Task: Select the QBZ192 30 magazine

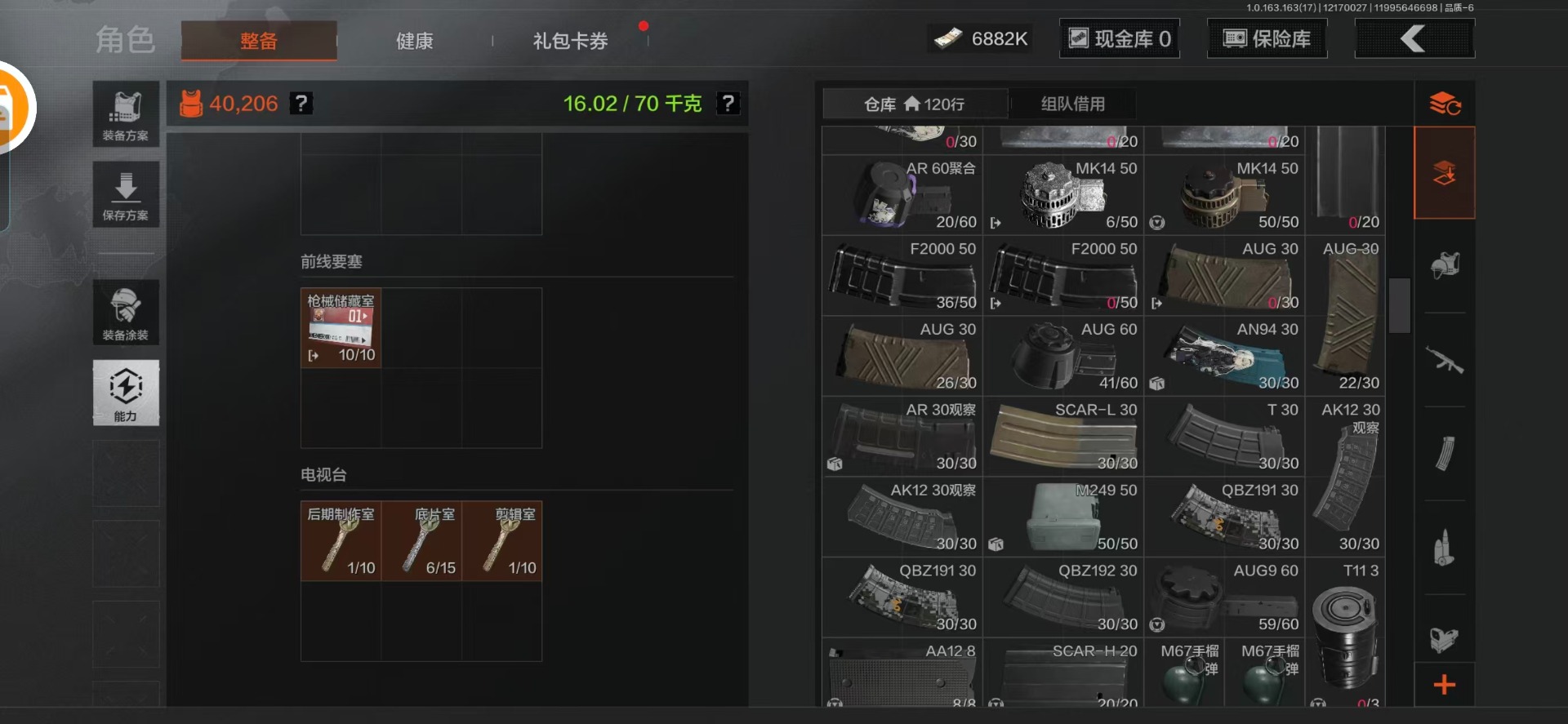Action: point(1063,597)
